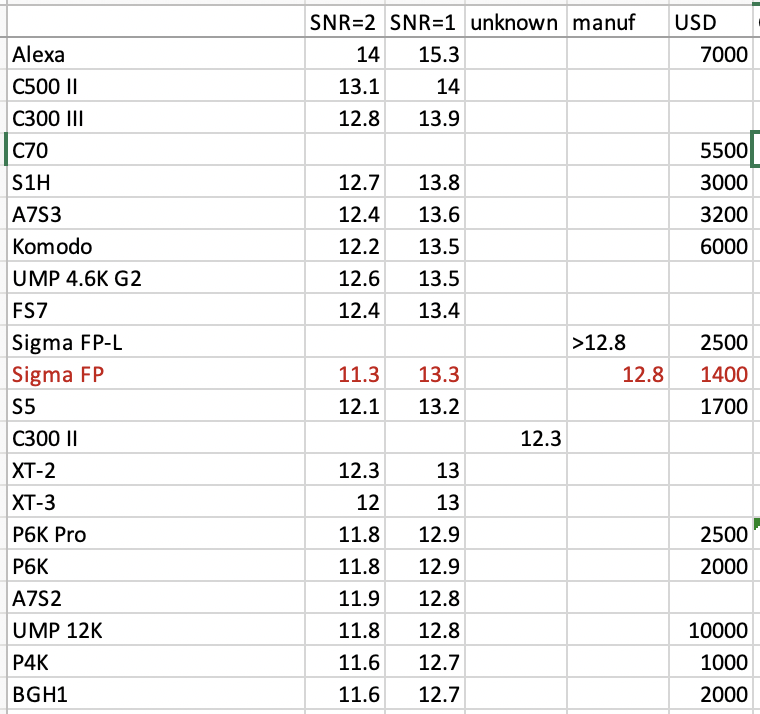
Task: Click P6K Pro's USD value 2500
Action: click(x=710, y=533)
